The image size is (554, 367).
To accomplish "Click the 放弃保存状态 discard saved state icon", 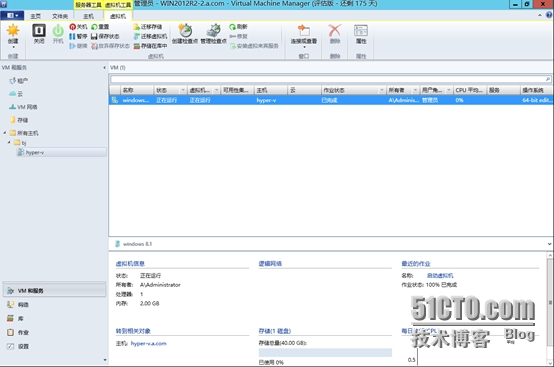I will pyautogui.click(x=94, y=46).
